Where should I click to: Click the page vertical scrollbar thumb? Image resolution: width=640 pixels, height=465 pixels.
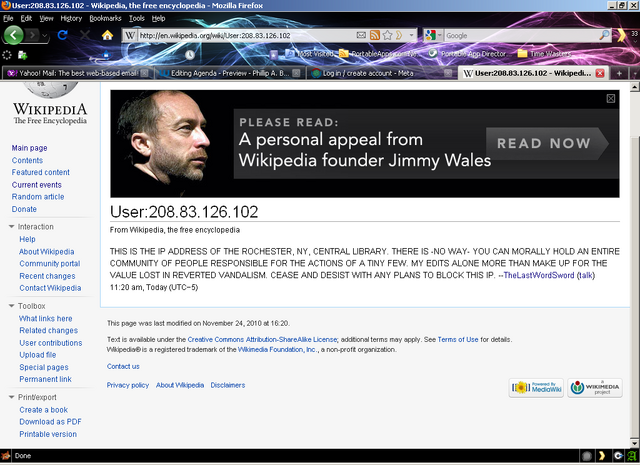635,286
